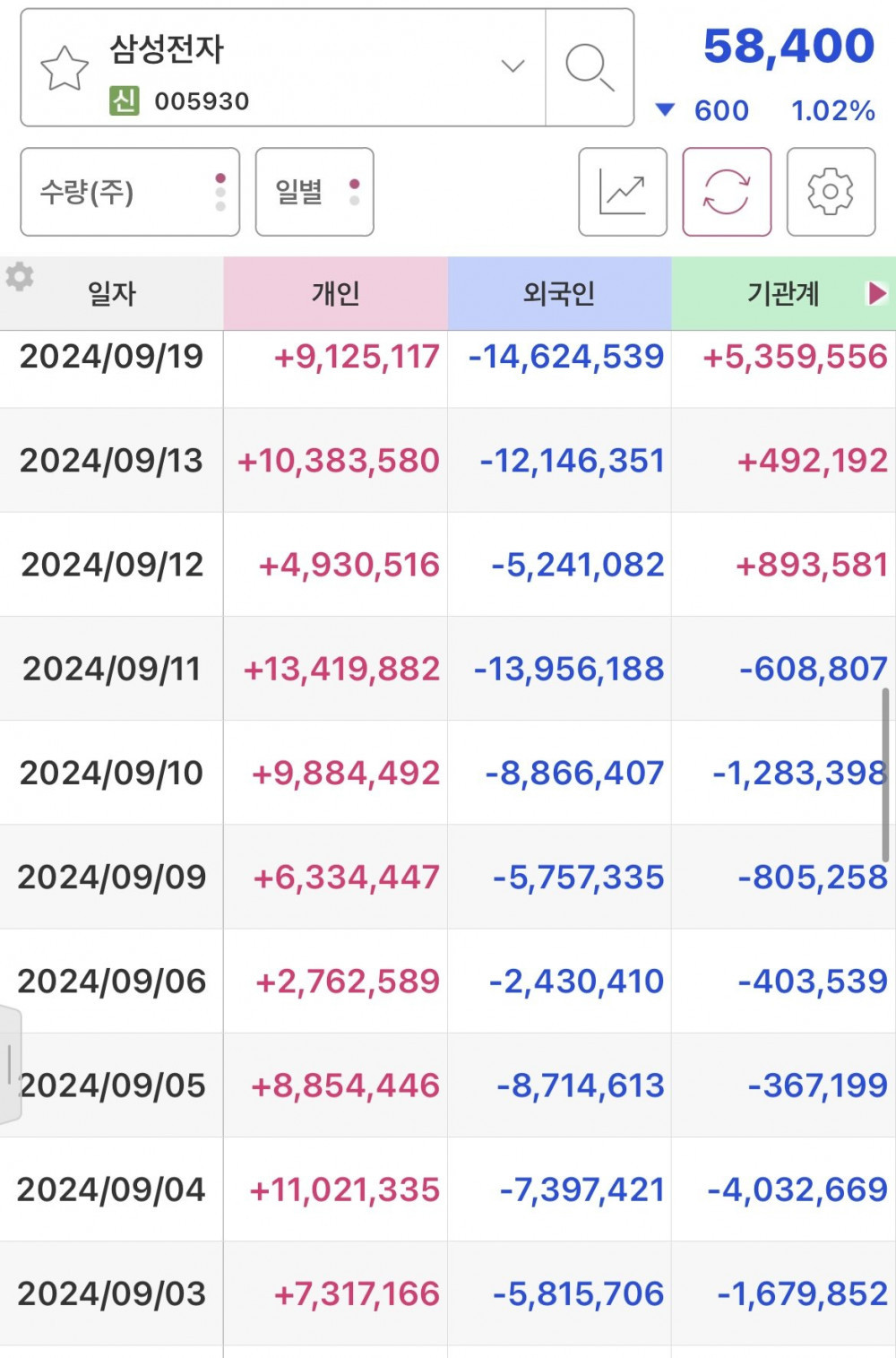Tap the current price 58,400

point(788,47)
